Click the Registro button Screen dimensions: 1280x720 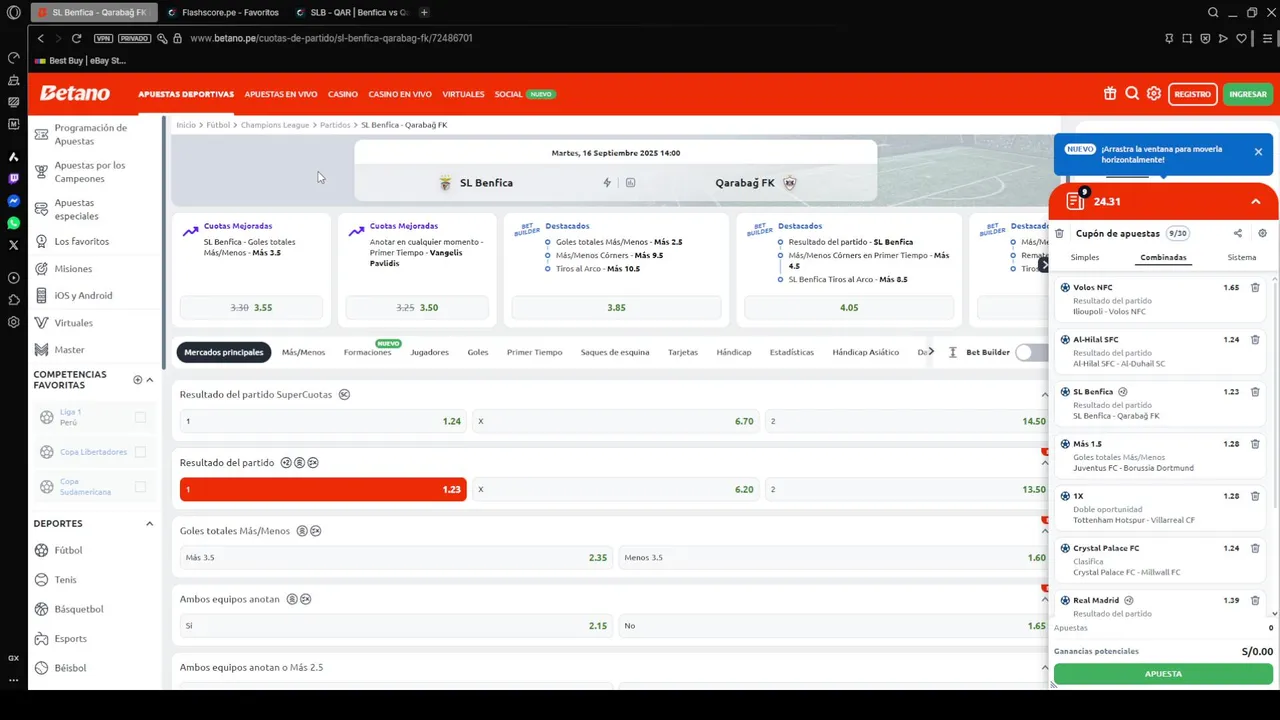coord(1192,94)
